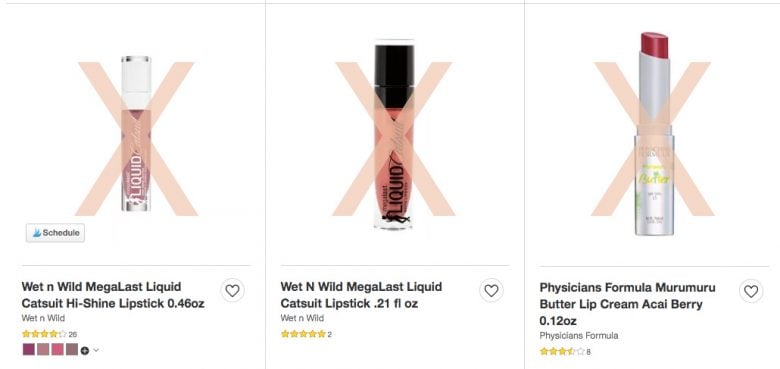Viewport: 780px width, 369px height.
Task: Expand color options chevron arrow
Action: pyautogui.click(x=96, y=350)
